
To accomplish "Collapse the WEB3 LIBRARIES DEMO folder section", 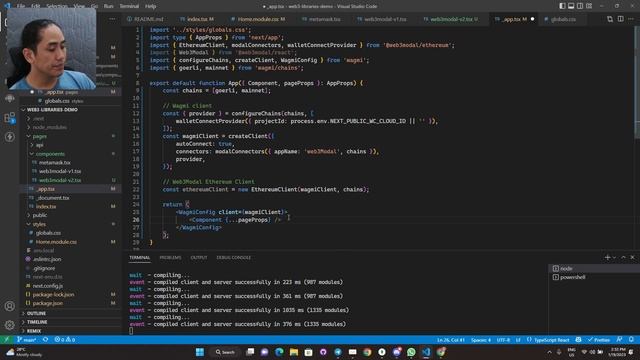I will [70, 109].
